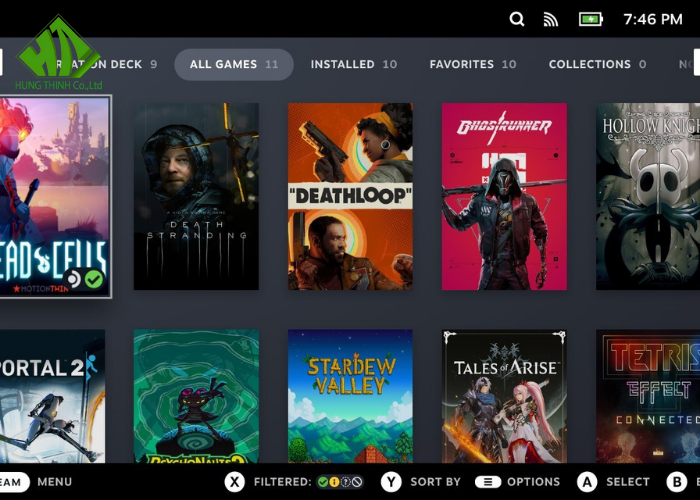Switch to the All Games tab

pyautogui.click(x=233, y=64)
